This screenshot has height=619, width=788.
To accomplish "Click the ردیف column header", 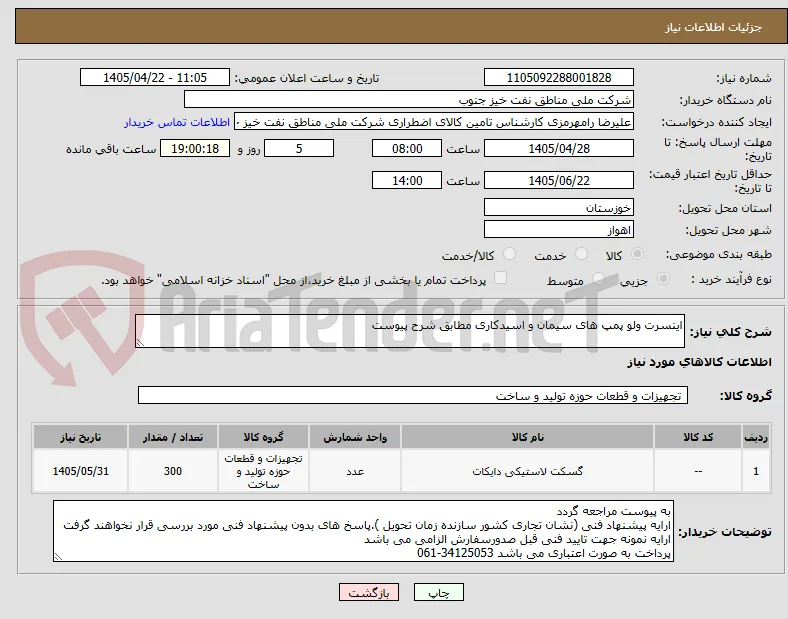I will [756, 437].
